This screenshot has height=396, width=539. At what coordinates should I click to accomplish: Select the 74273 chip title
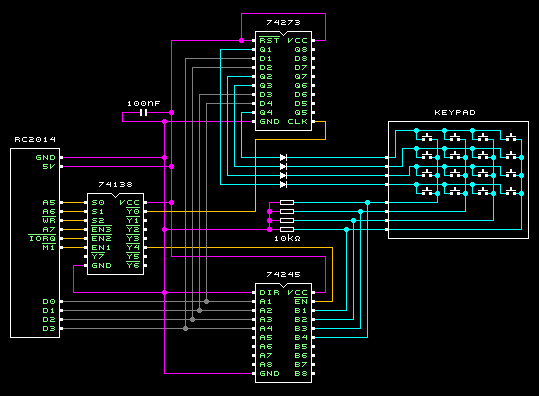[284, 22]
